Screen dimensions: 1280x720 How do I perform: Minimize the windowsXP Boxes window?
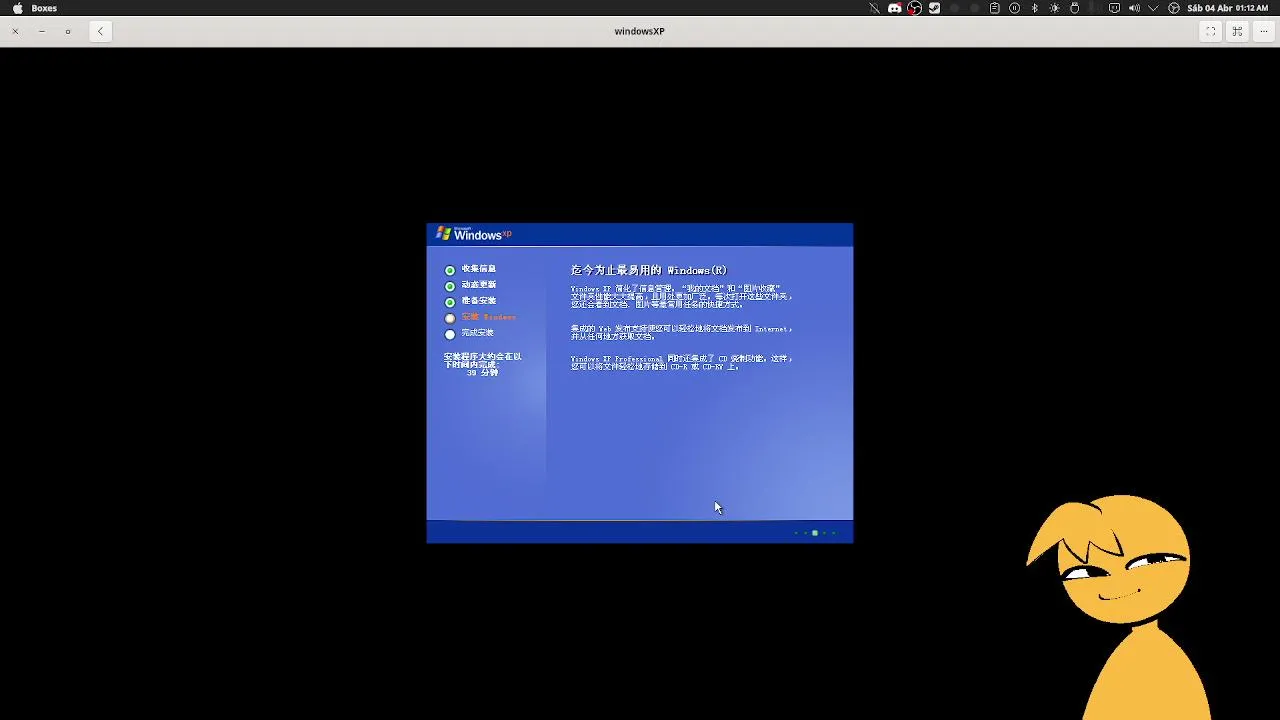[x=41, y=31]
